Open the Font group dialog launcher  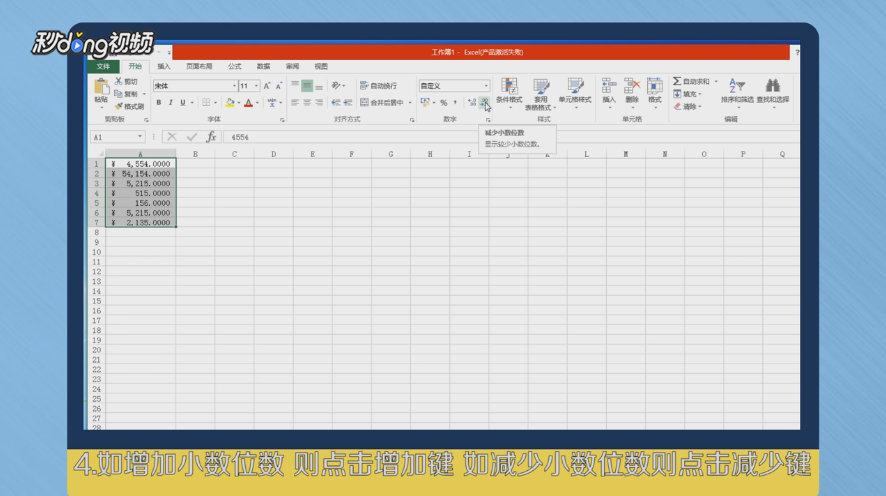[282, 120]
